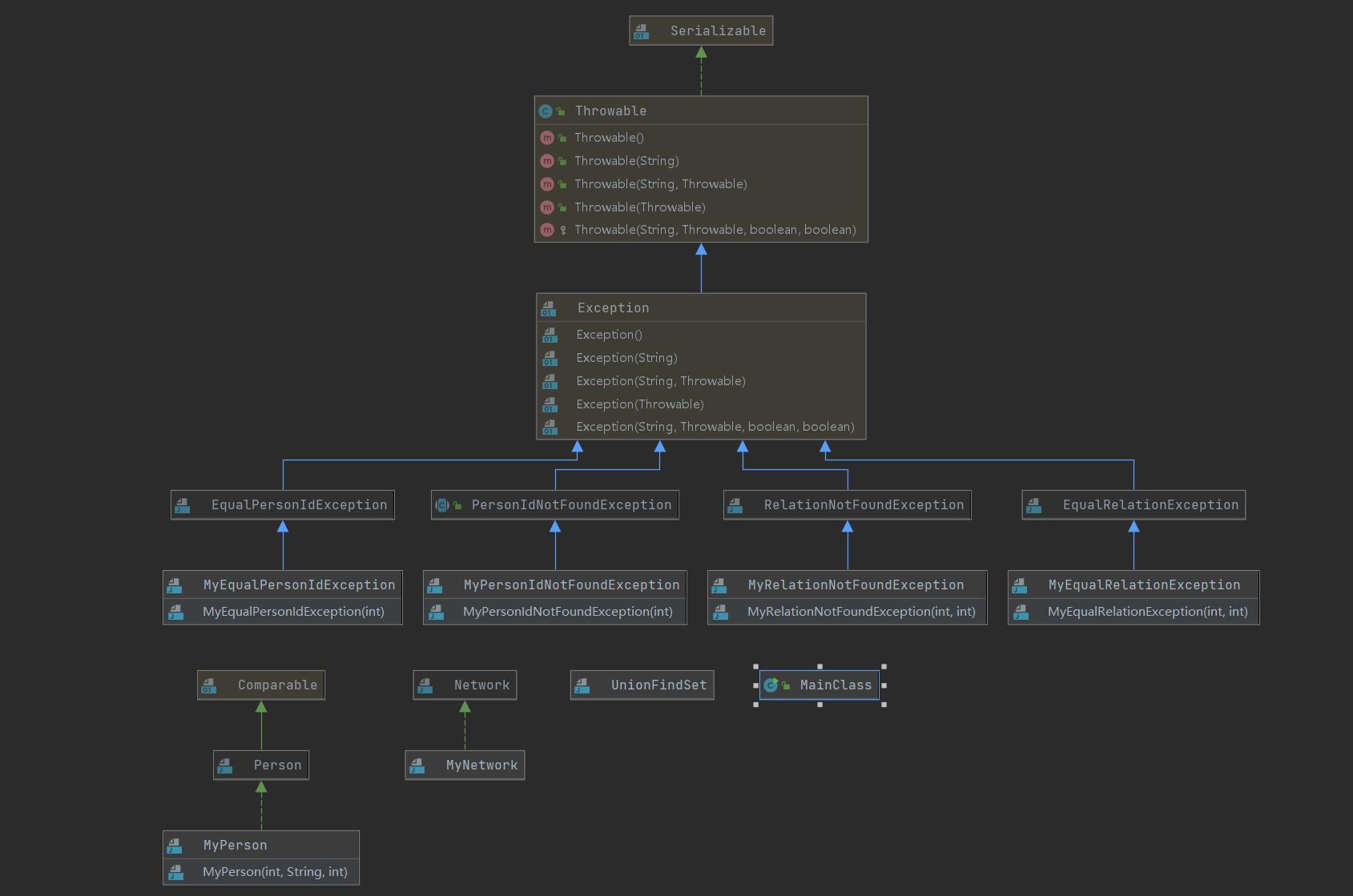Screen dimensions: 1353x896
Task: Select the Throwable(Throwable) constructor row
Action: pyautogui.click(x=701, y=207)
